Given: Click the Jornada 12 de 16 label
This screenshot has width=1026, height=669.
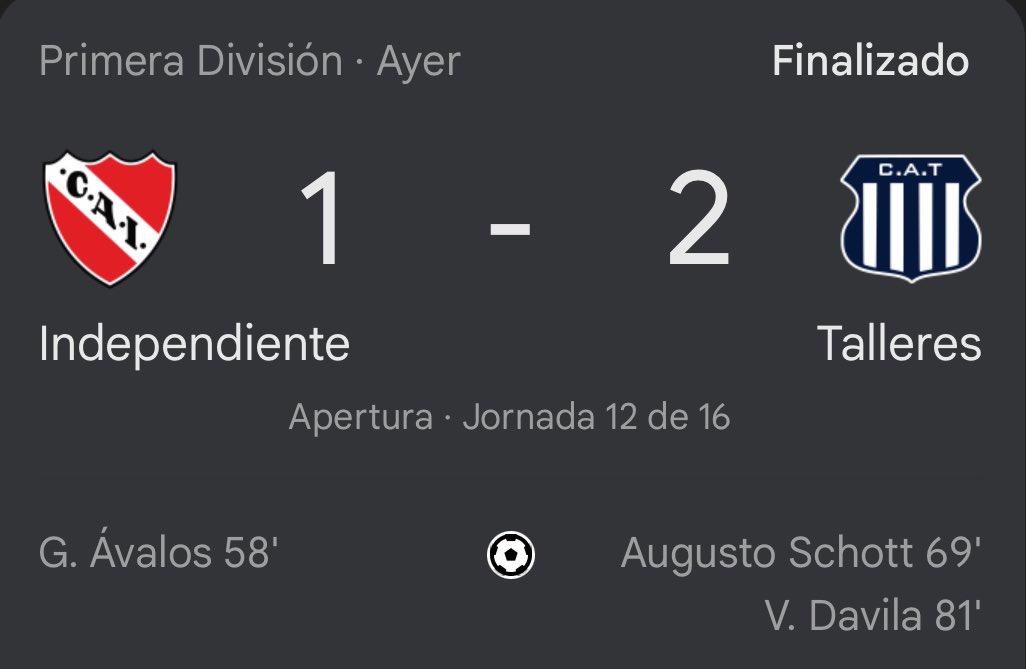Looking at the screenshot, I should point(596,417).
